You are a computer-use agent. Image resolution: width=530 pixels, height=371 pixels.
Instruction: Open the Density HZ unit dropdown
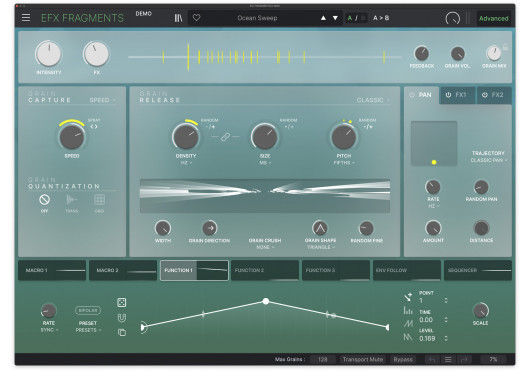(186, 163)
